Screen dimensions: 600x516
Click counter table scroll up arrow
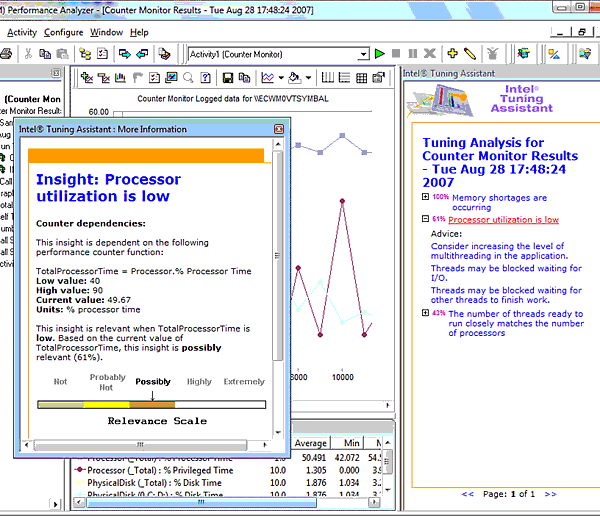(x=388, y=443)
